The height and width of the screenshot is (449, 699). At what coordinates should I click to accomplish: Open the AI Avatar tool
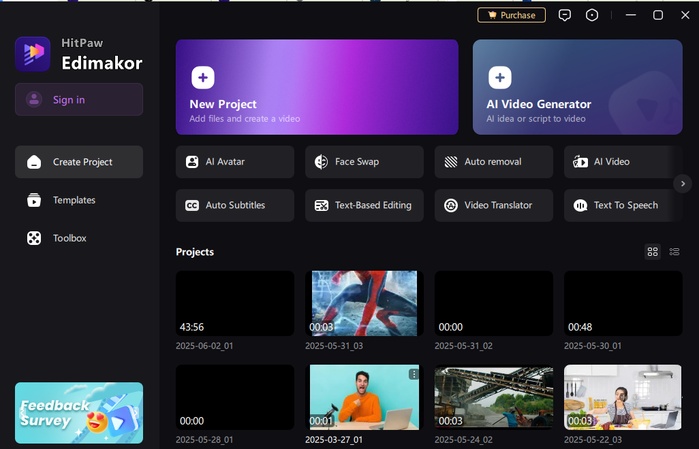pos(235,162)
